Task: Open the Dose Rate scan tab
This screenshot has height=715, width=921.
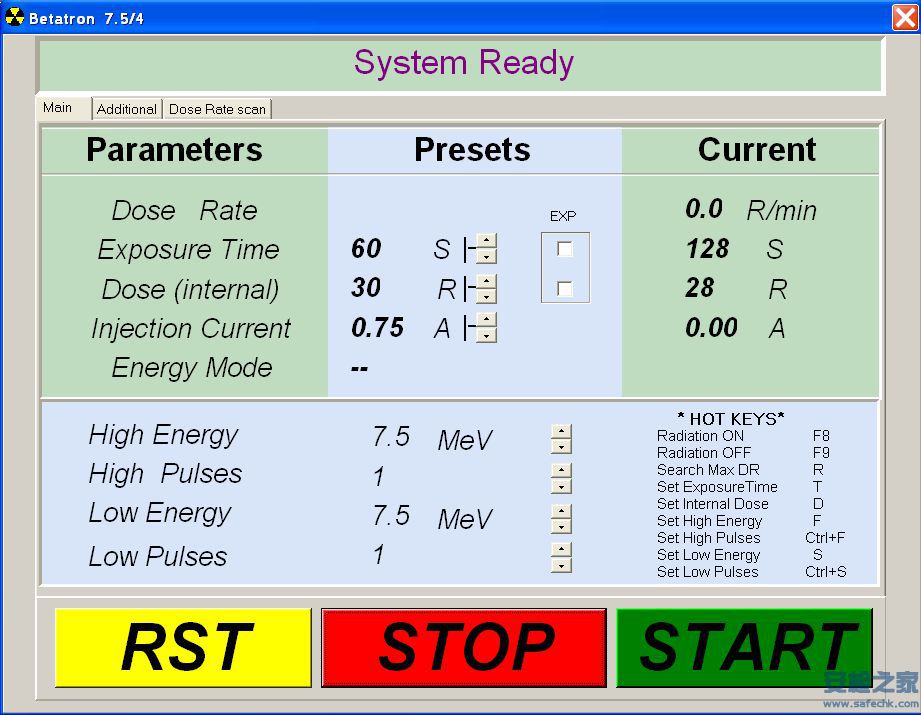Action: coord(217,109)
